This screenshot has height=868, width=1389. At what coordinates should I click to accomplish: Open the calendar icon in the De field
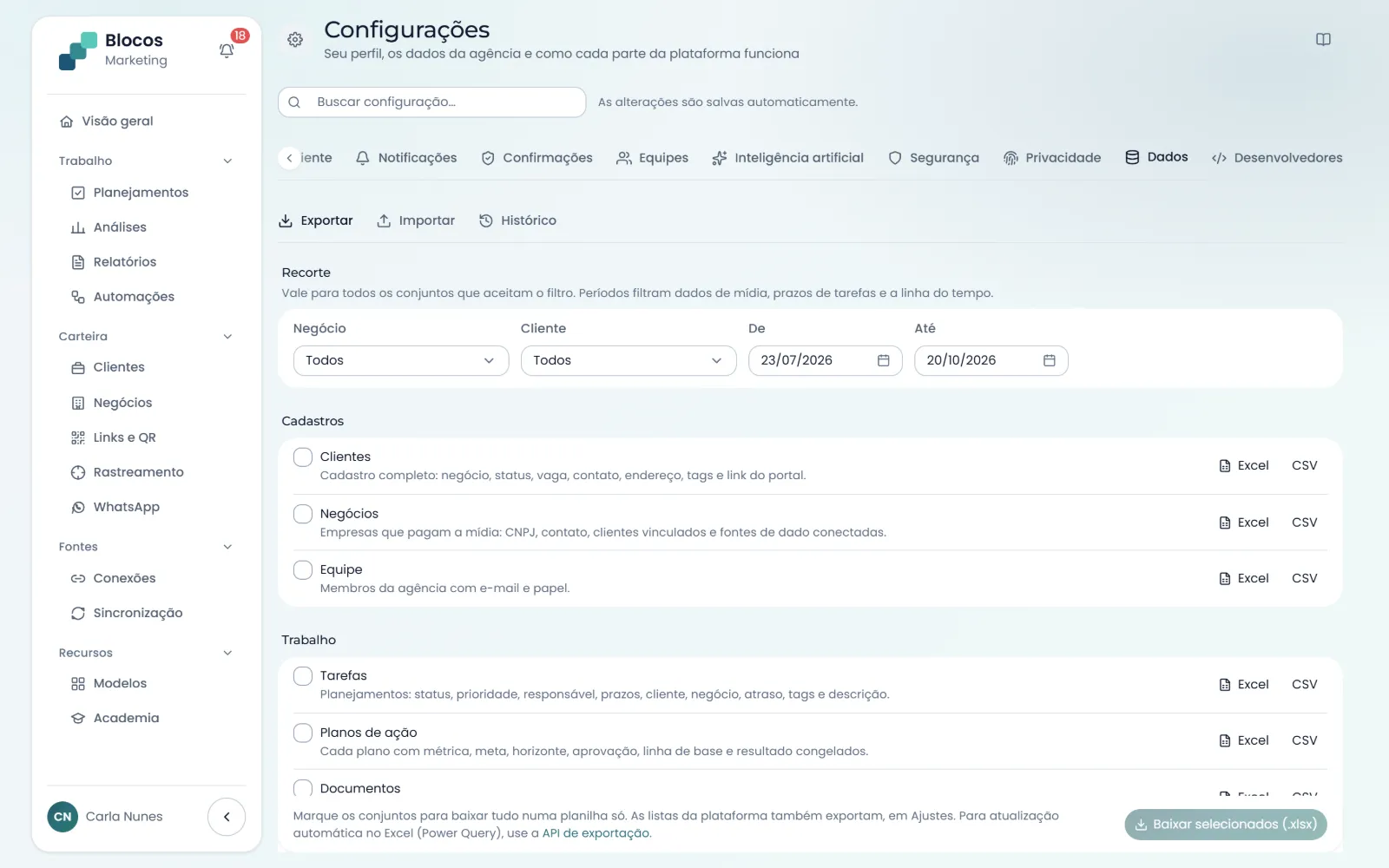coord(884,360)
